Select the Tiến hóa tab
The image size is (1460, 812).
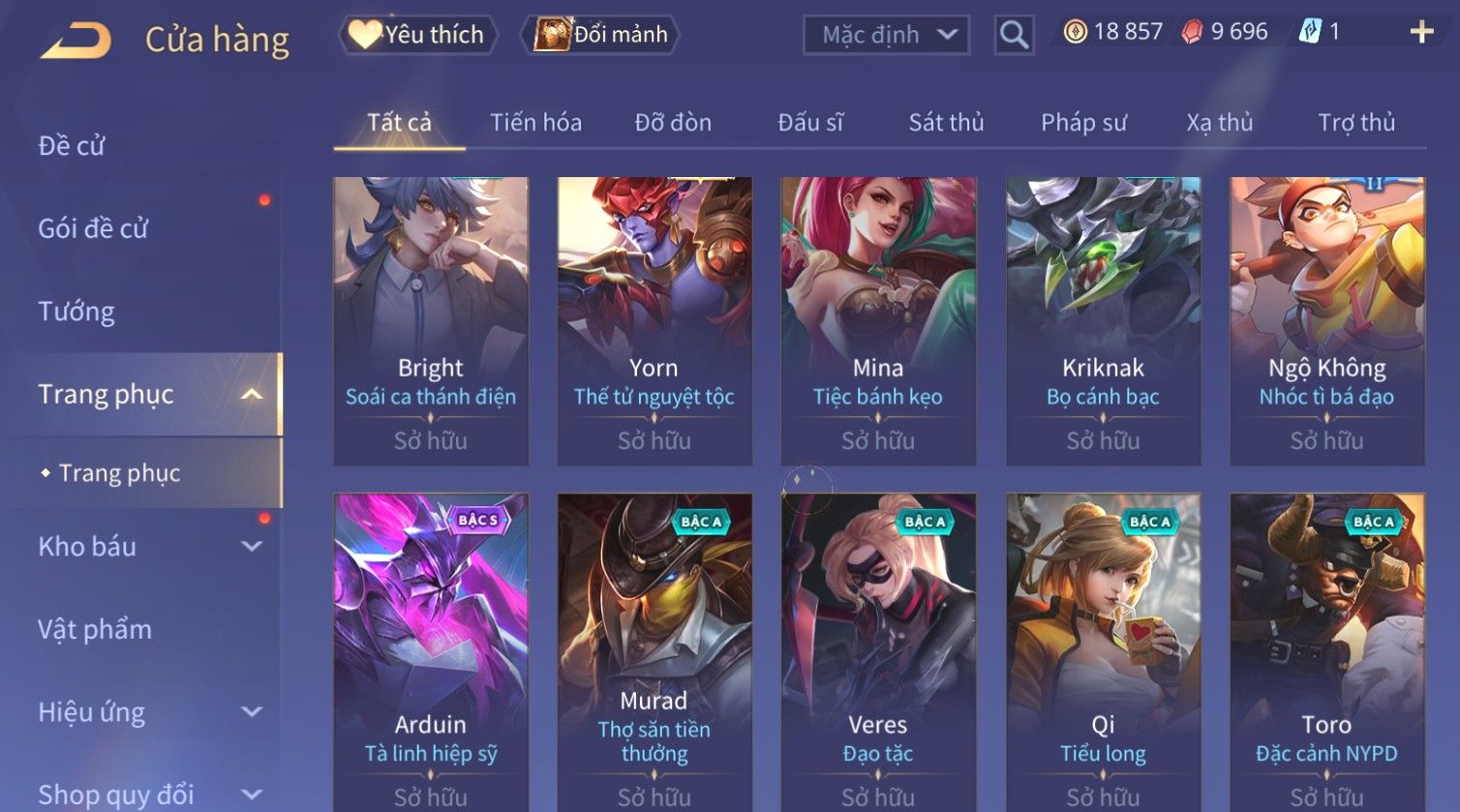click(x=535, y=123)
